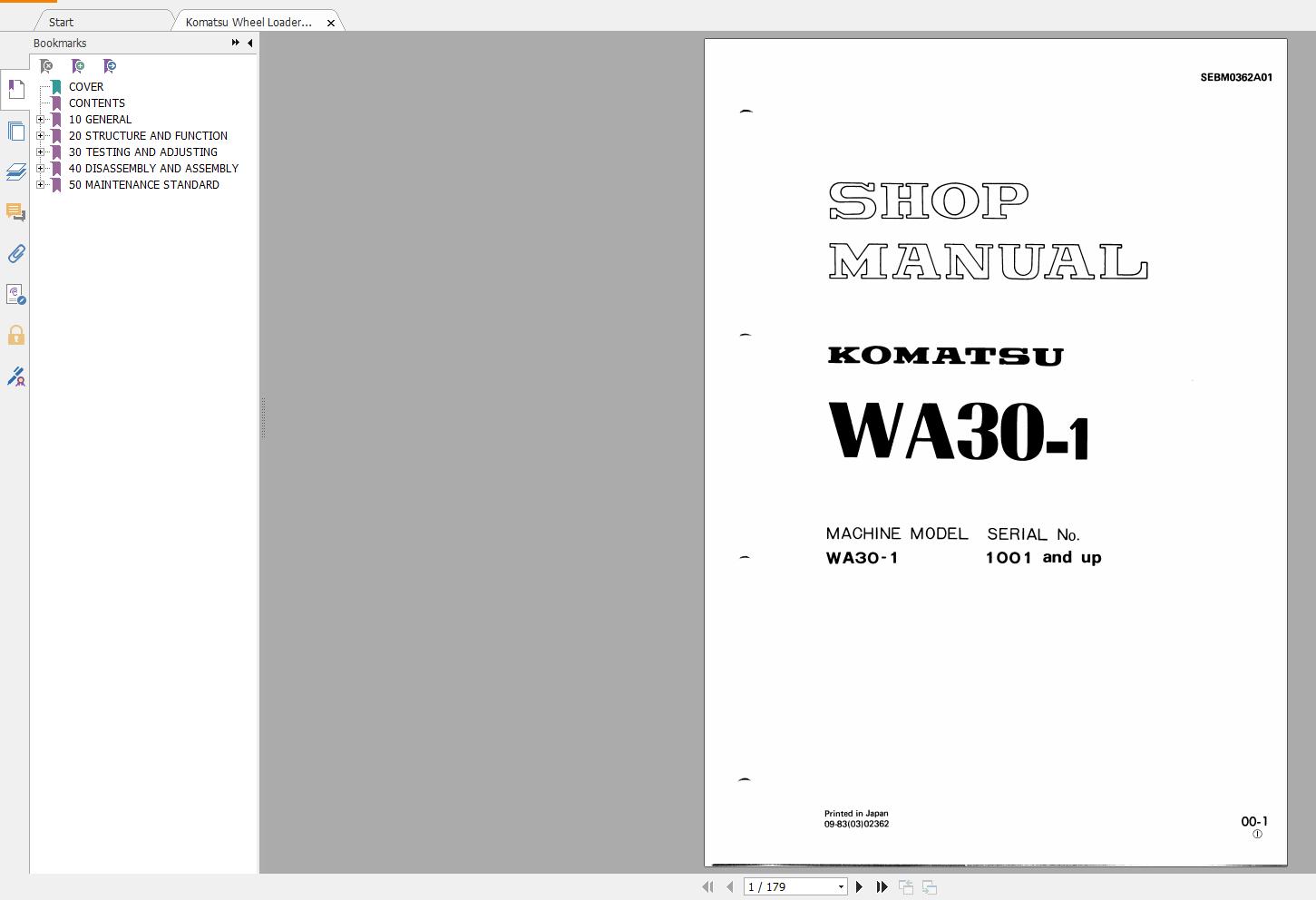
Task: Click the page number input field
Action: click(789, 886)
